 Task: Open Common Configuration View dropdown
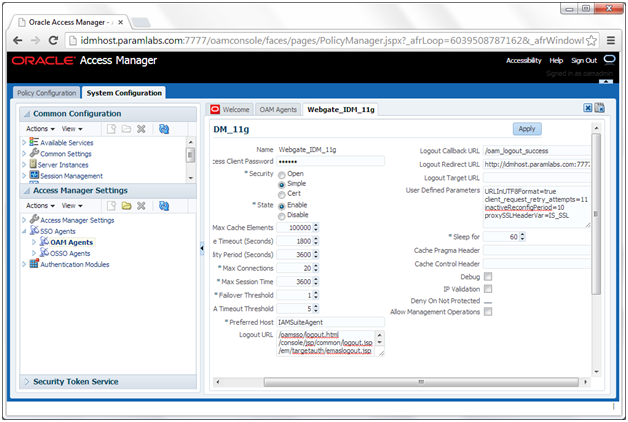click(x=72, y=129)
